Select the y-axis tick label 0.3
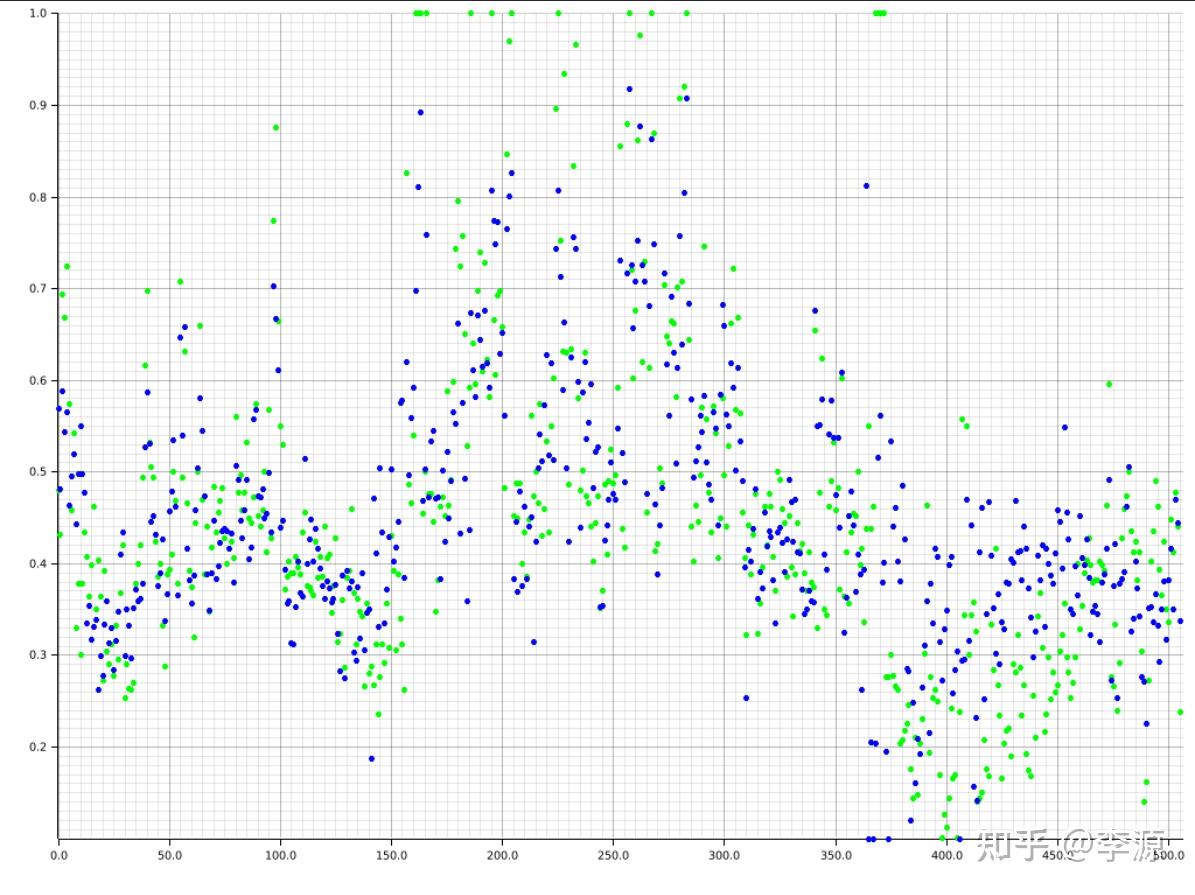This screenshot has height=895, width=1195. [x=38, y=655]
